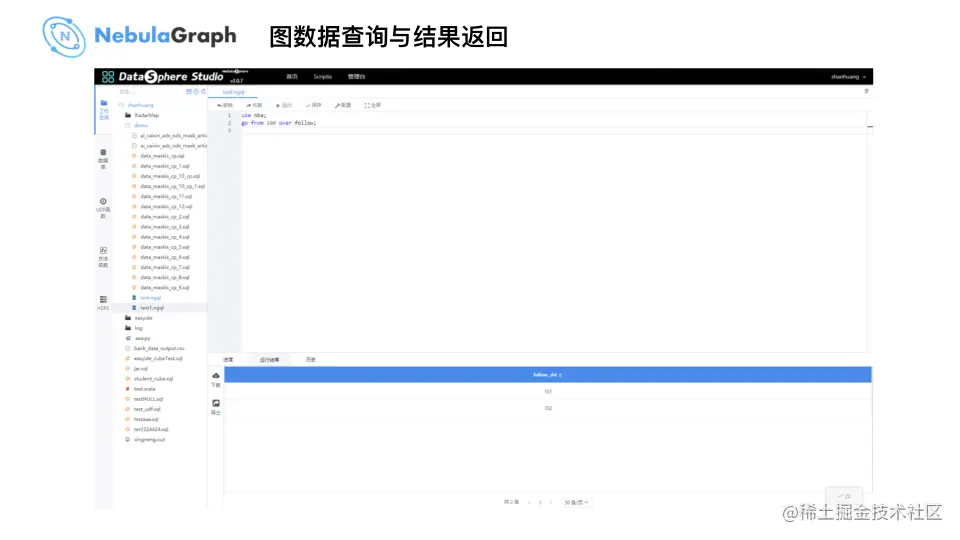Open the shanhuang user dropdown
960x540 pixels.
(848, 77)
